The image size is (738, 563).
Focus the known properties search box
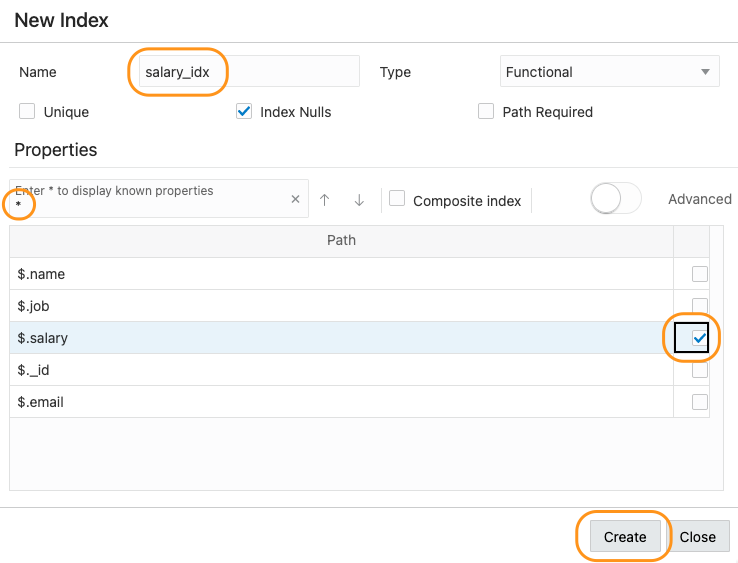pyautogui.click(x=150, y=200)
